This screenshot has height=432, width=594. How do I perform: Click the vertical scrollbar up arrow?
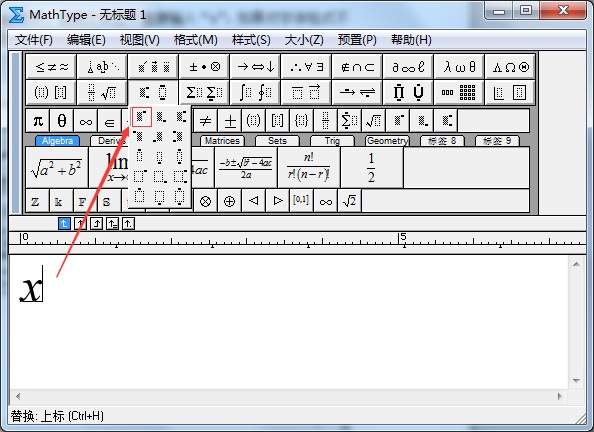(x=576, y=264)
